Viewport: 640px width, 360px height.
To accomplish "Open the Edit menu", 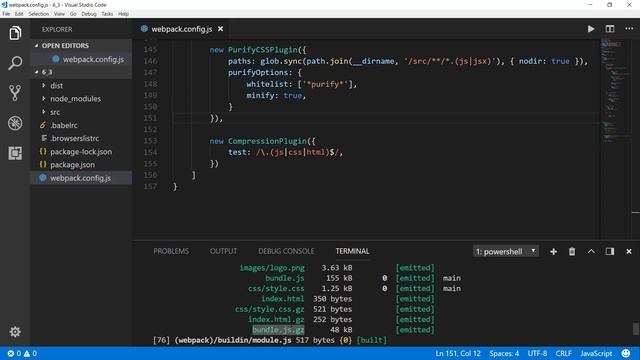I will coord(19,14).
